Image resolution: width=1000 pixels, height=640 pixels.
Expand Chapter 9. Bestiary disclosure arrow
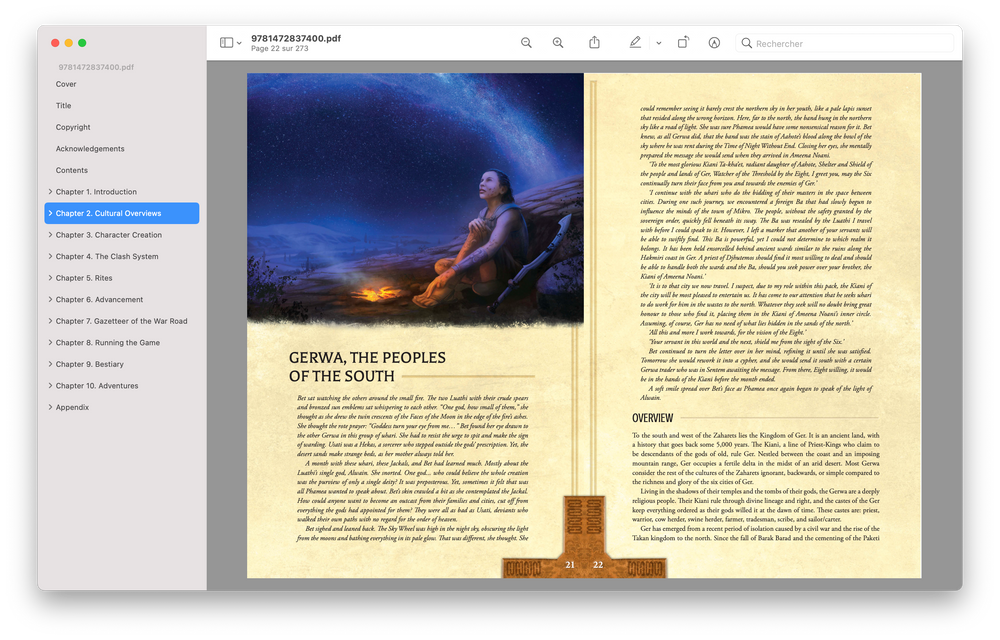tap(50, 364)
